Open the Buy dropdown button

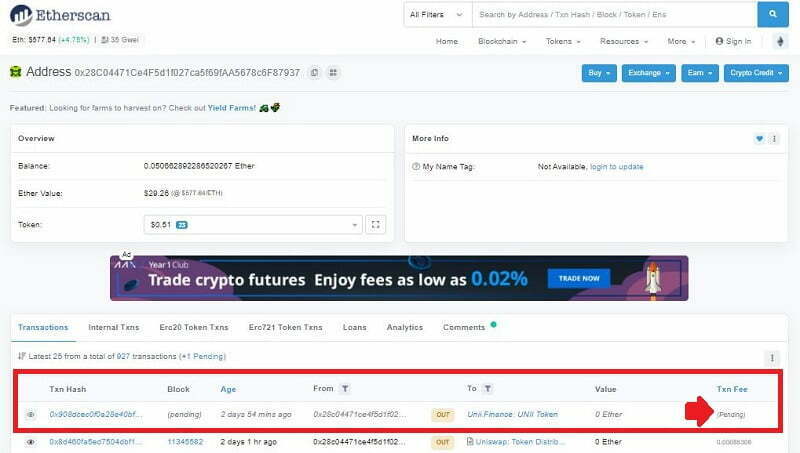coord(599,73)
